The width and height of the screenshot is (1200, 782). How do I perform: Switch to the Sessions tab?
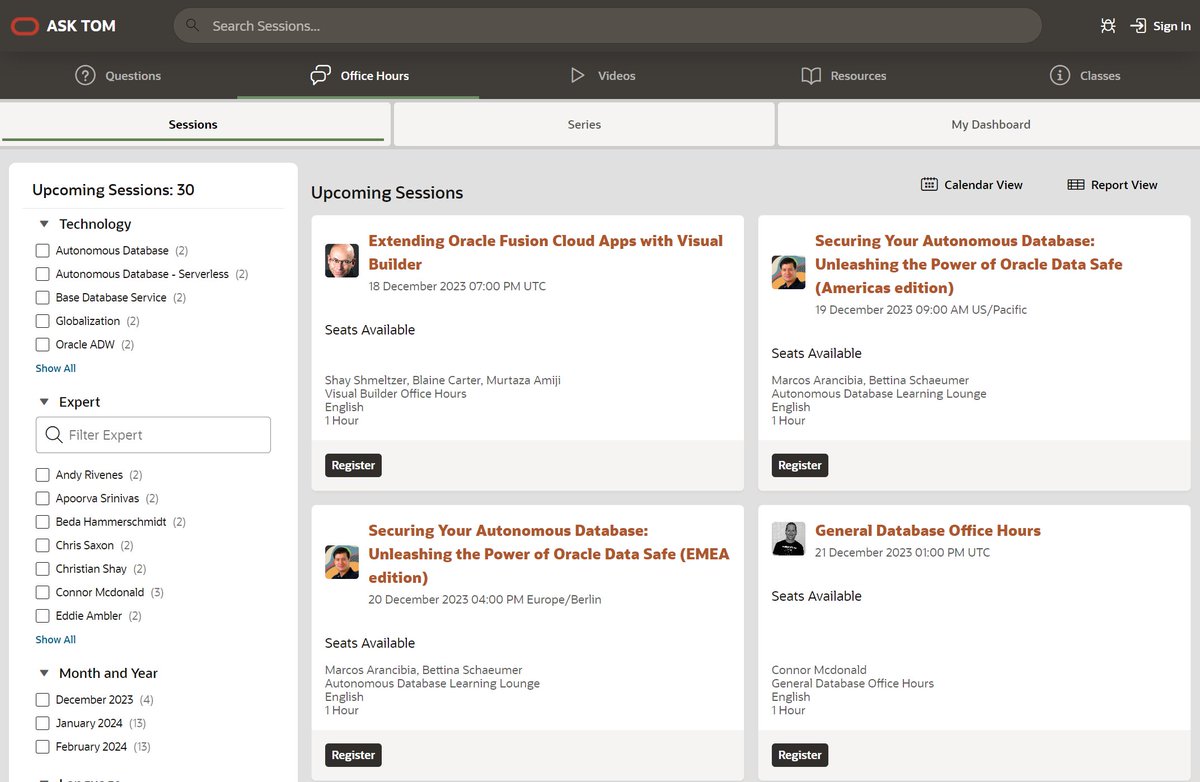pos(193,125)
